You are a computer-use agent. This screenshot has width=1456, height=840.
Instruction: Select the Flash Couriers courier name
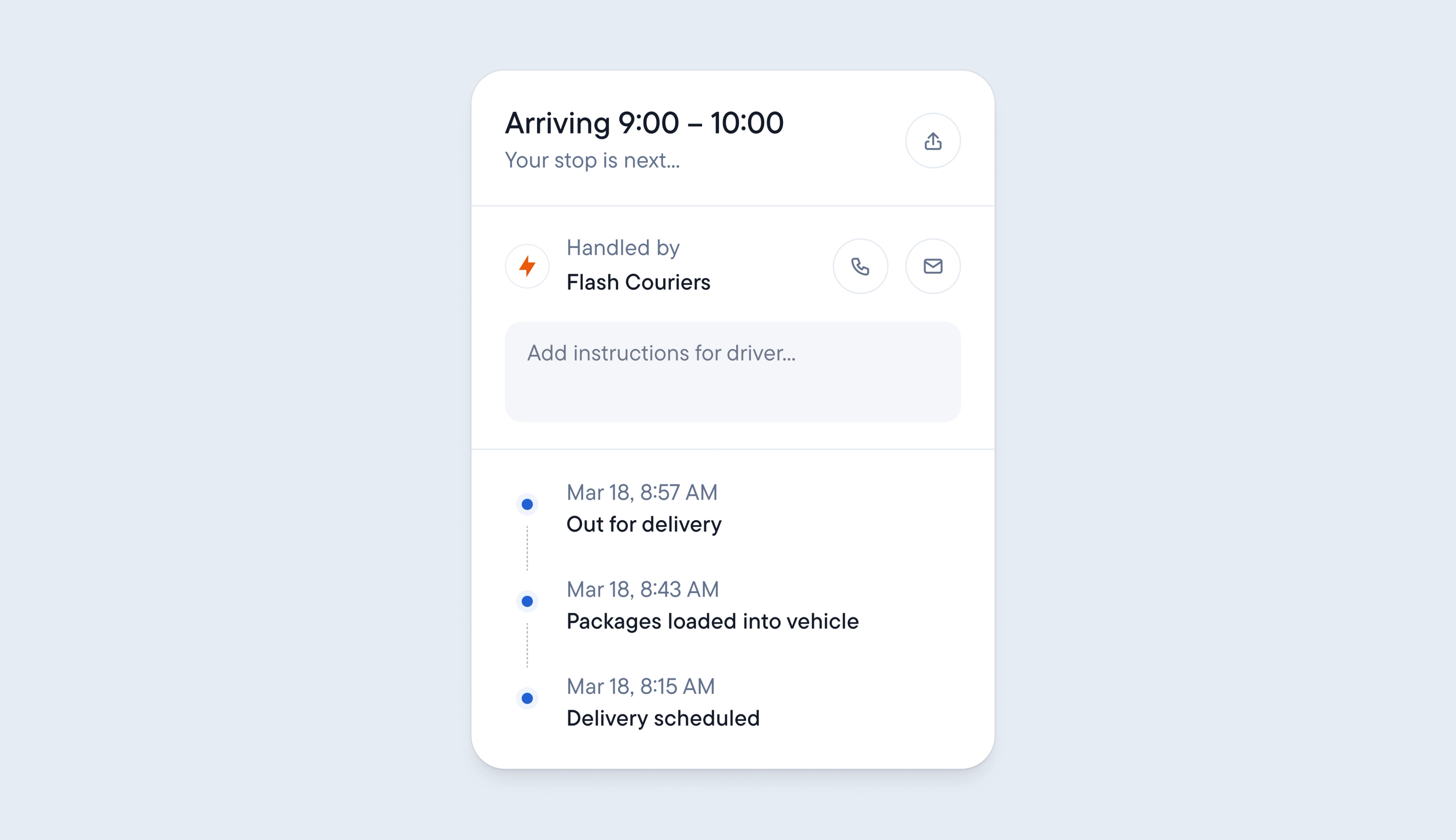(638, 282)
